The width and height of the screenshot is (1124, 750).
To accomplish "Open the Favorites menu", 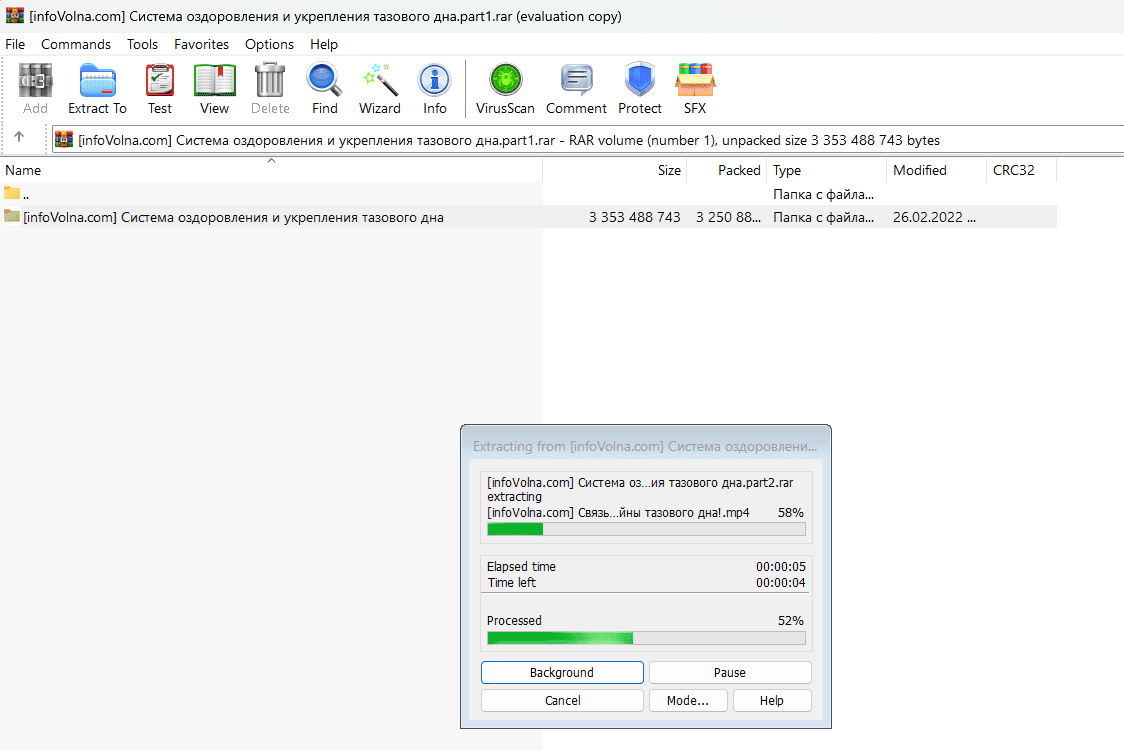I will (201, 44).
